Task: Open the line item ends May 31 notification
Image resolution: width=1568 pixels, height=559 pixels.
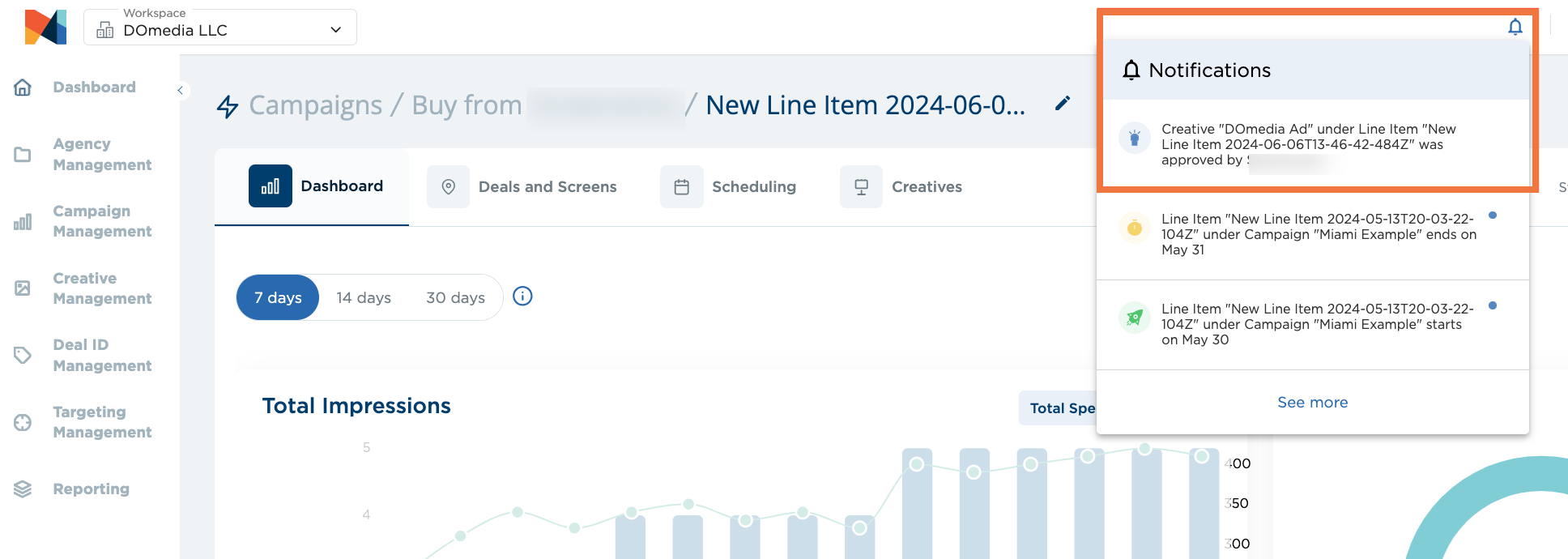Action: point(1313,235)
